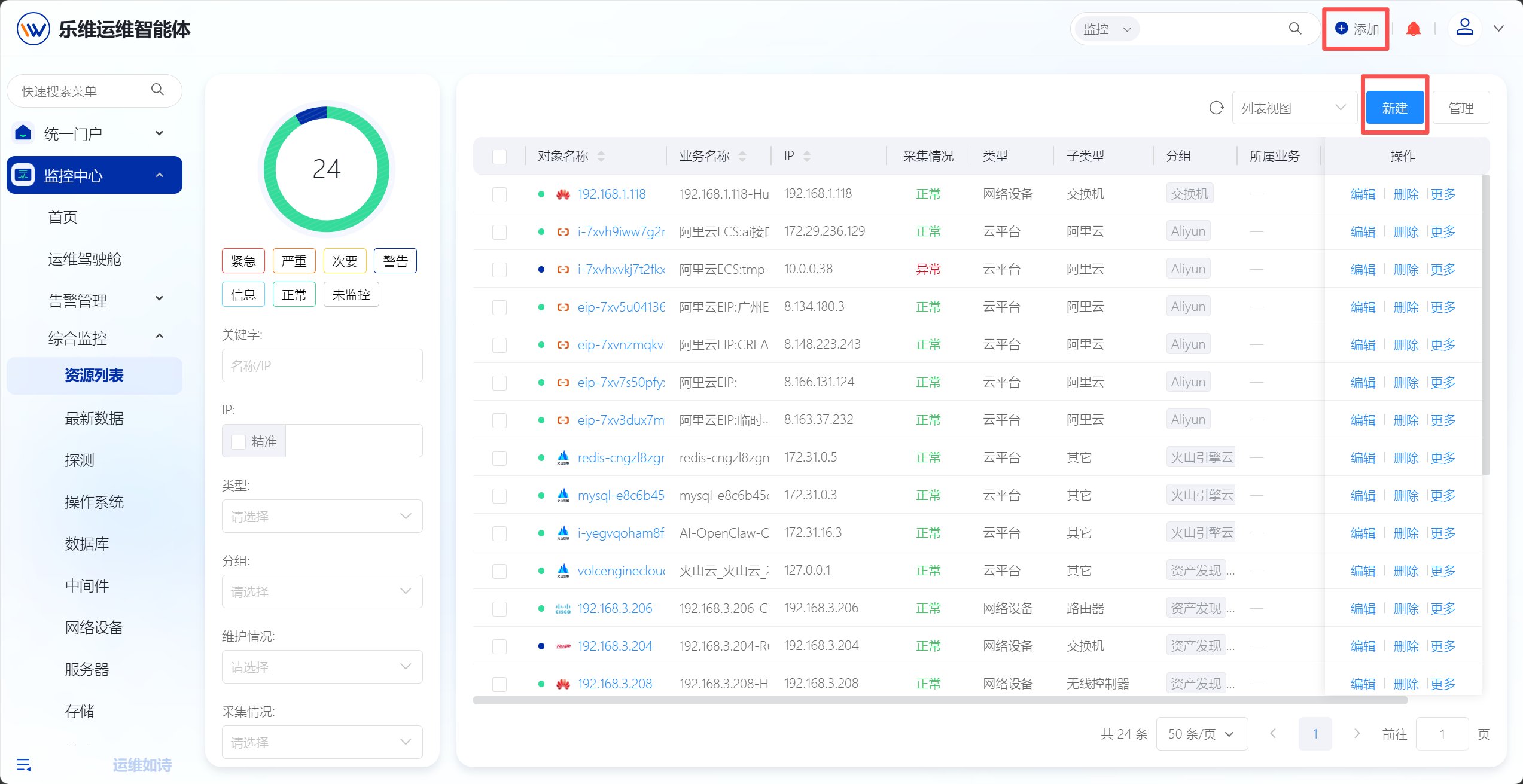1523x784 pixels.
Task: Filter by the 正常 status tag
Action: (x=294, y=294)
